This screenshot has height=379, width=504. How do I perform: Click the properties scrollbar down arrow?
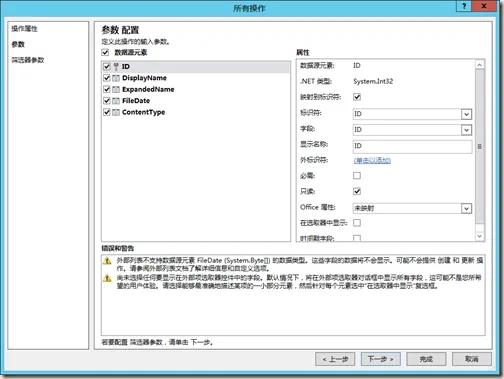point(480,236)
